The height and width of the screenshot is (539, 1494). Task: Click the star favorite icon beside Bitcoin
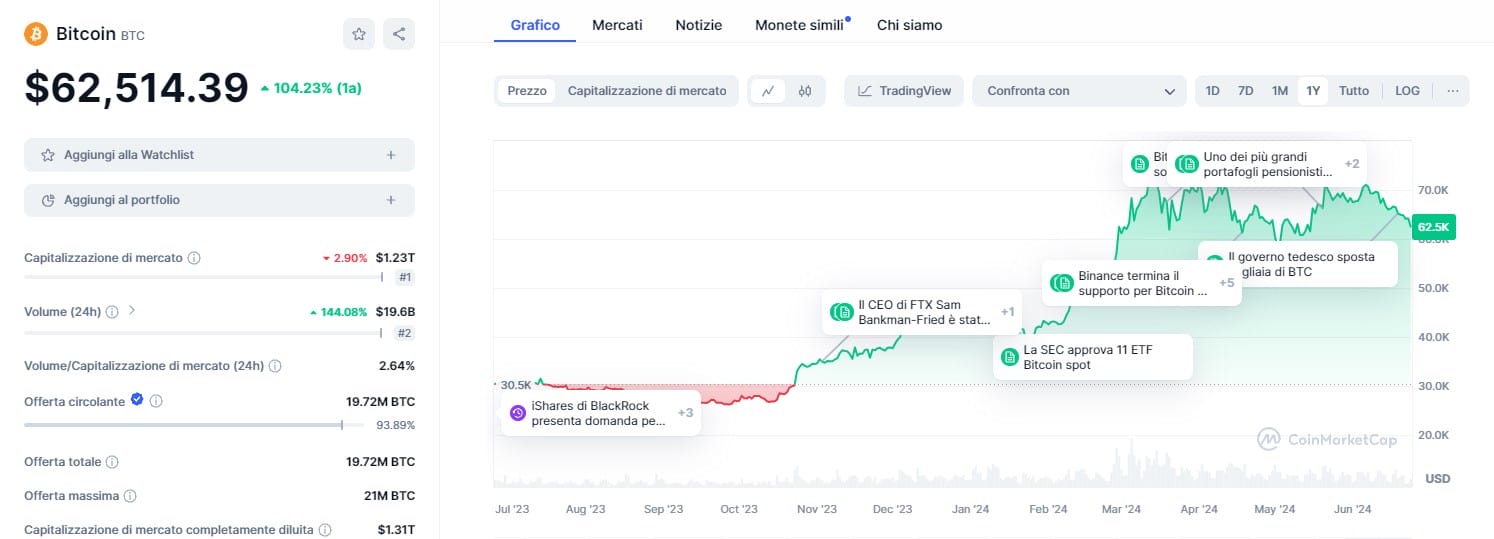359,34
